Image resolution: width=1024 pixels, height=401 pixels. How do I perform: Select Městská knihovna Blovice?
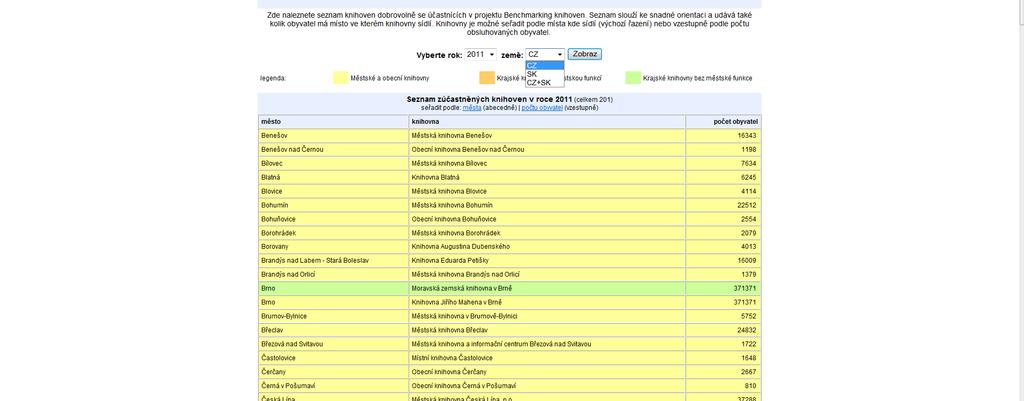[547, 191]
